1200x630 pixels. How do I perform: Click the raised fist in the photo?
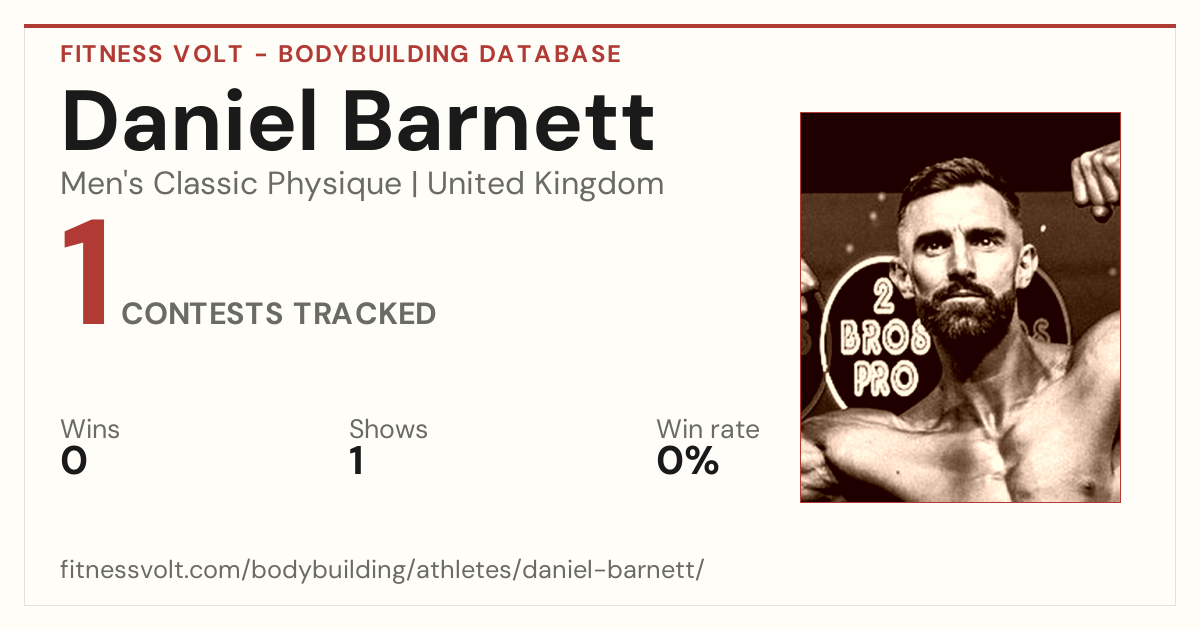[1096, 180]
